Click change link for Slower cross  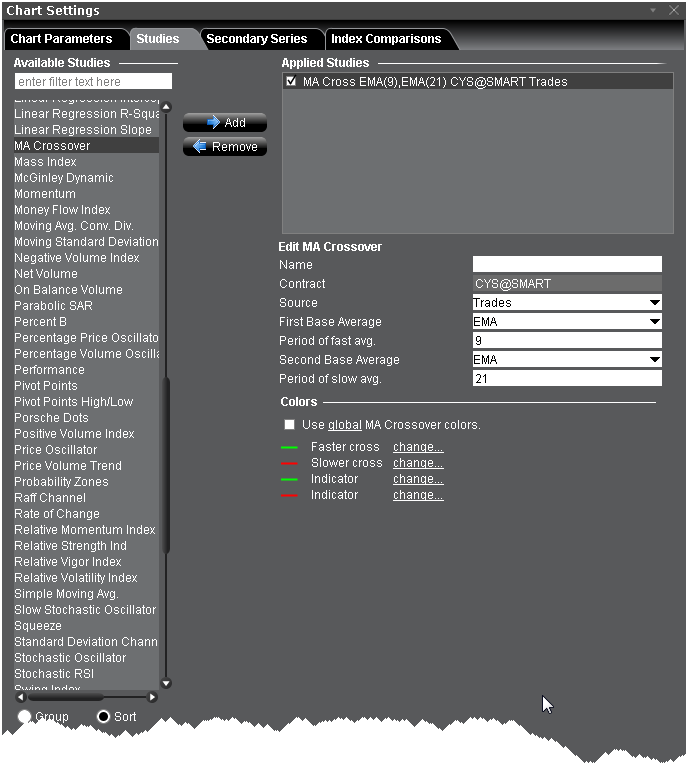tap(418, 463)
